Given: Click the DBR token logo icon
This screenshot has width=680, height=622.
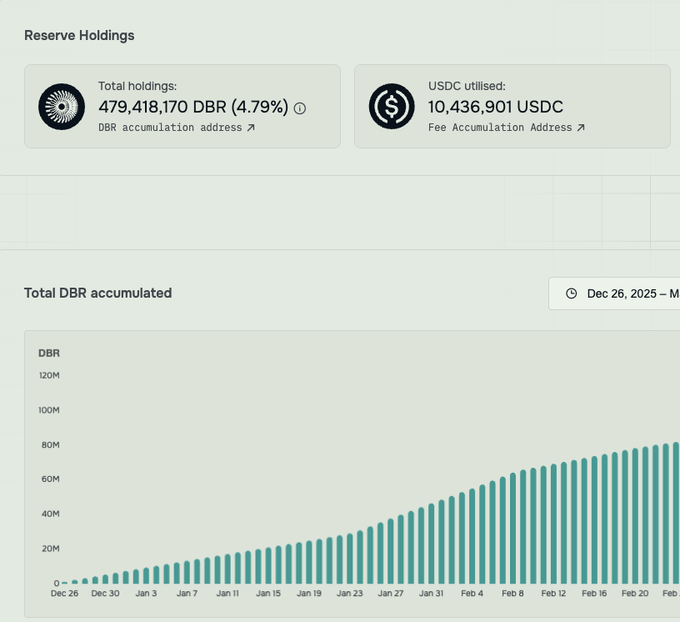Looking at the screenshot, I should click(62, 106).
